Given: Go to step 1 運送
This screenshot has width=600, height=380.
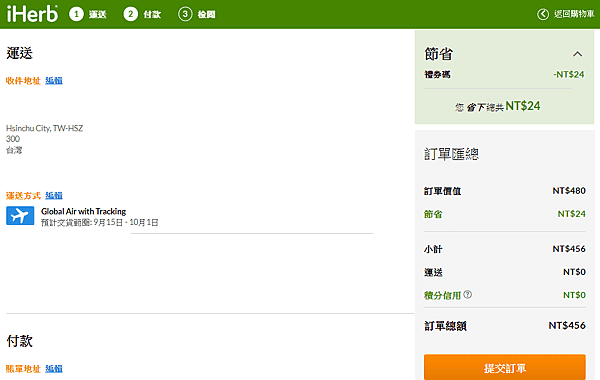Looking at the screenshot, I should [x=88, y=15].
